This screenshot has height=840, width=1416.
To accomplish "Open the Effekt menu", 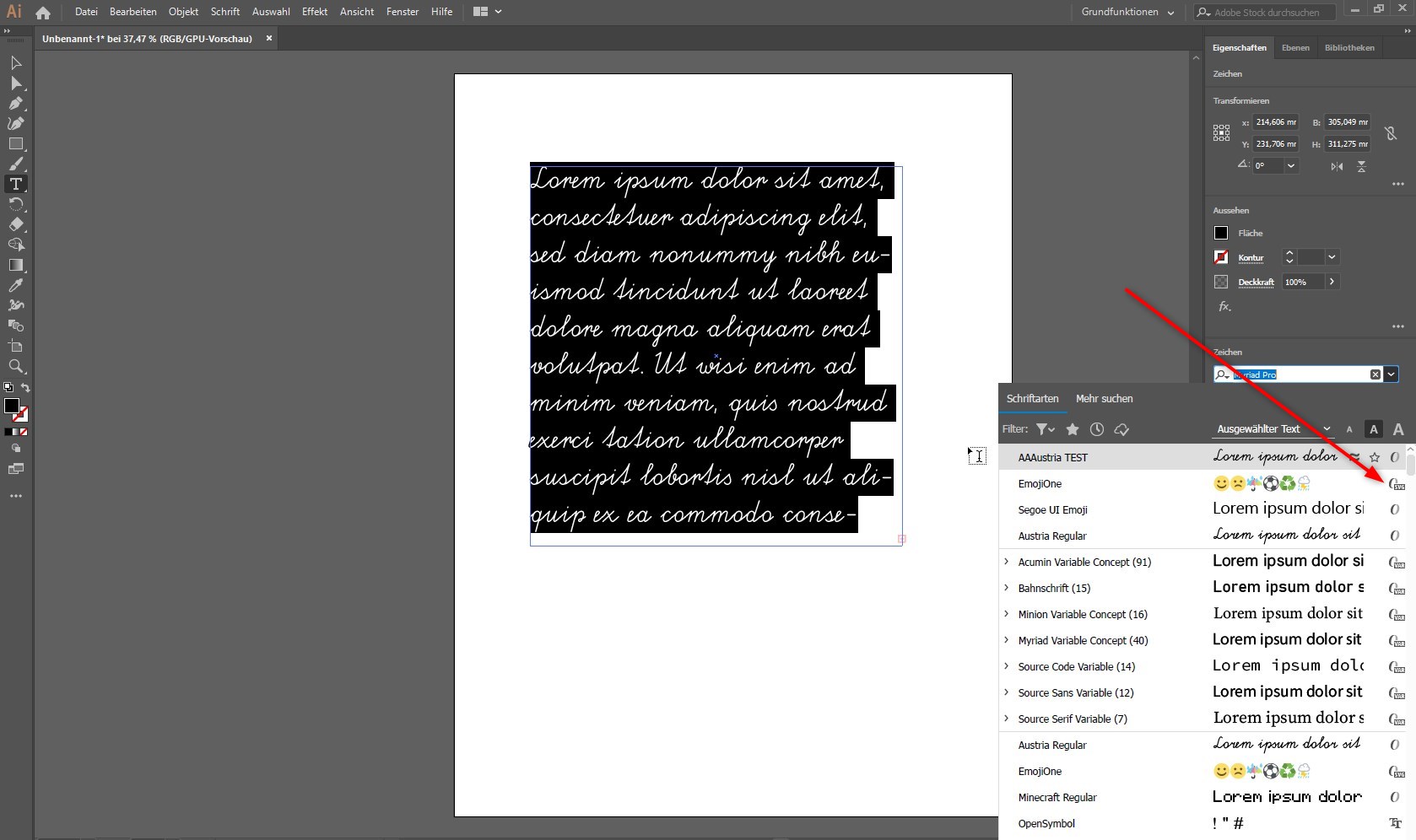I will point(314,12).
